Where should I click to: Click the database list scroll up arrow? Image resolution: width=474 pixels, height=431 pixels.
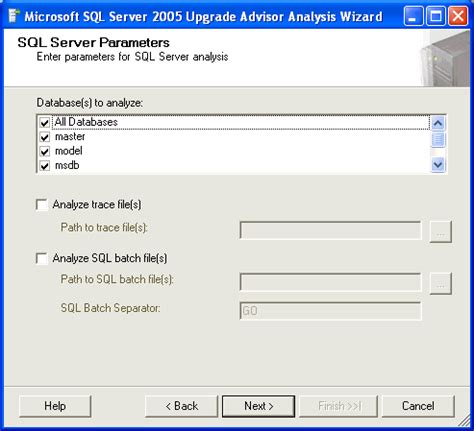tap(438, 123)
